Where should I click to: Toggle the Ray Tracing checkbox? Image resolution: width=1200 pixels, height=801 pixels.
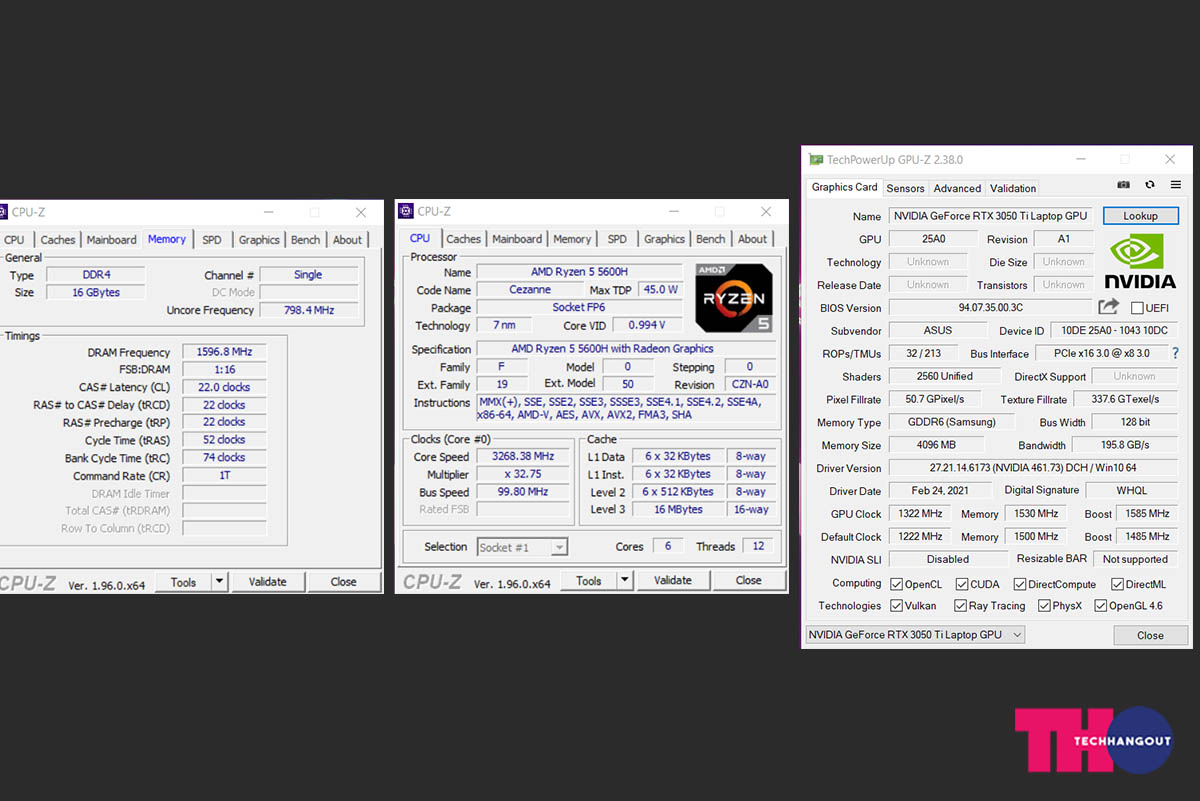pos(961,606)
